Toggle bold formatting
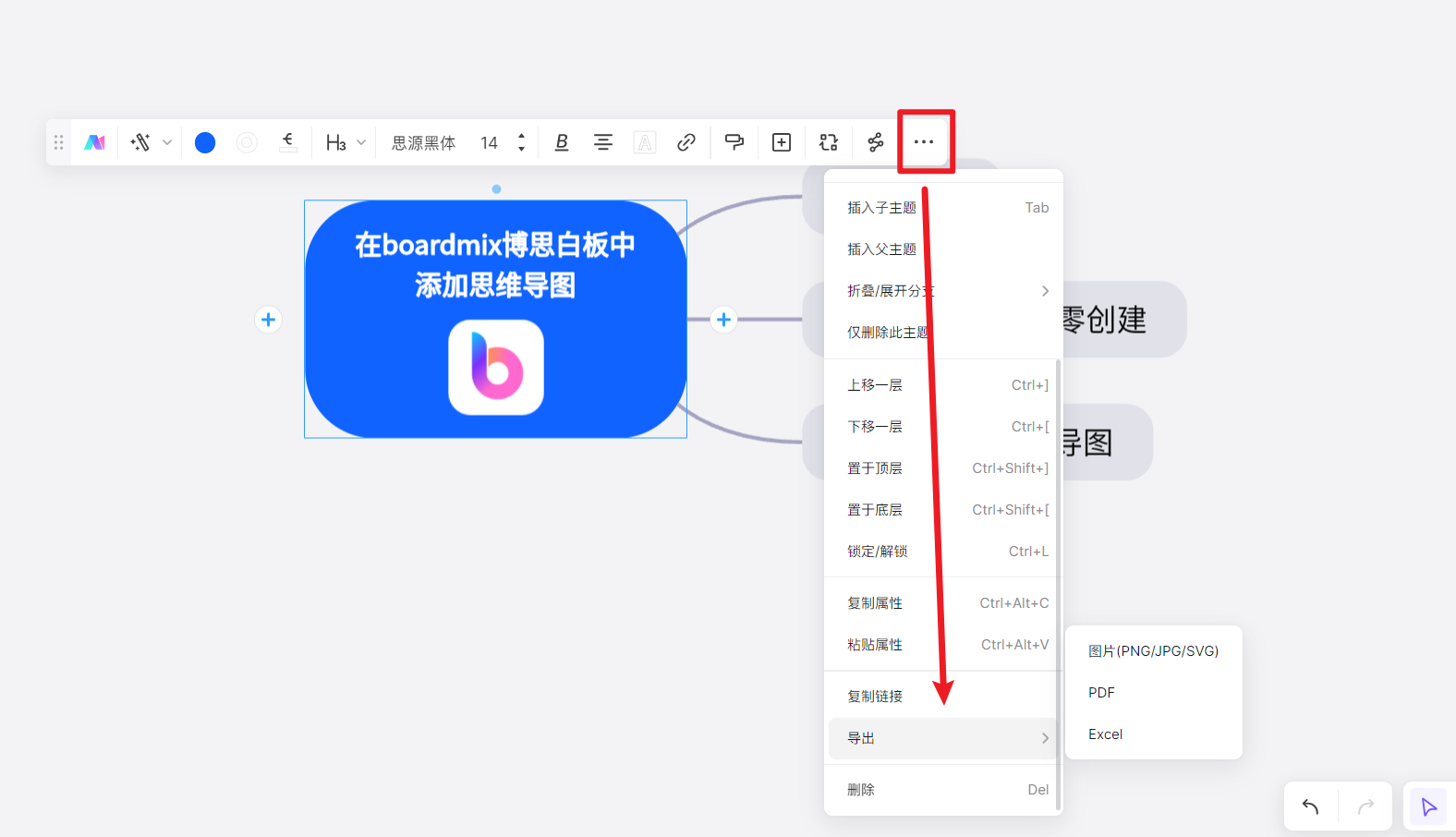 click(562, 142)
